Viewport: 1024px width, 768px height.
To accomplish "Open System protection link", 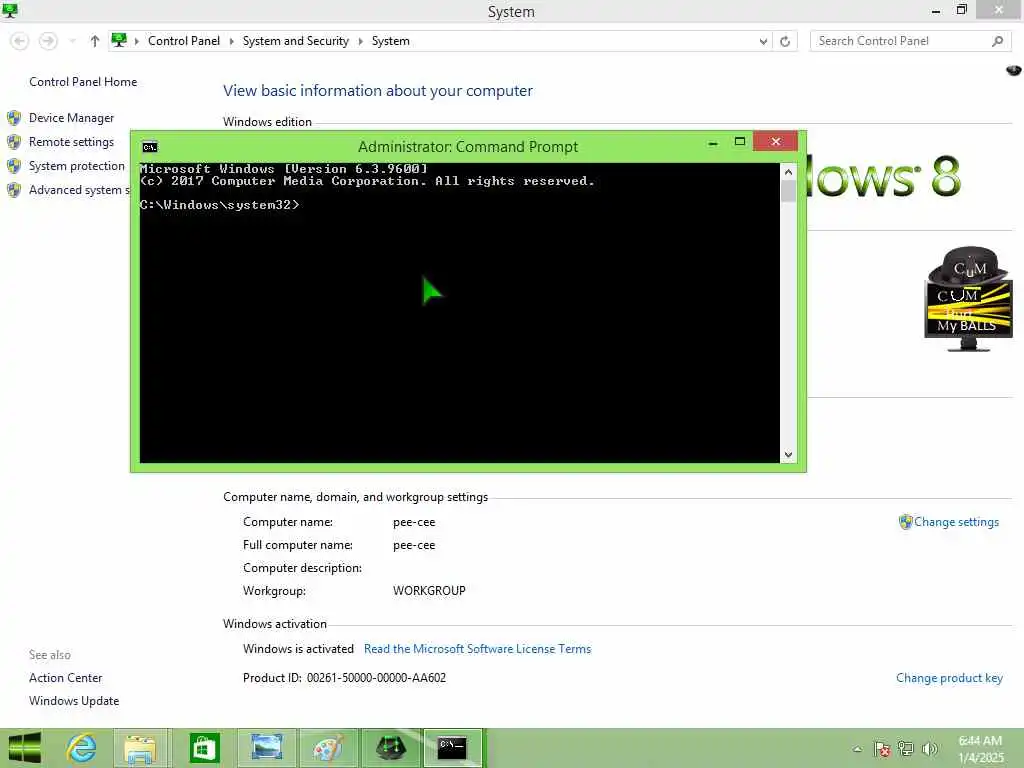I will pyautogui.click(x=76, y=166).
